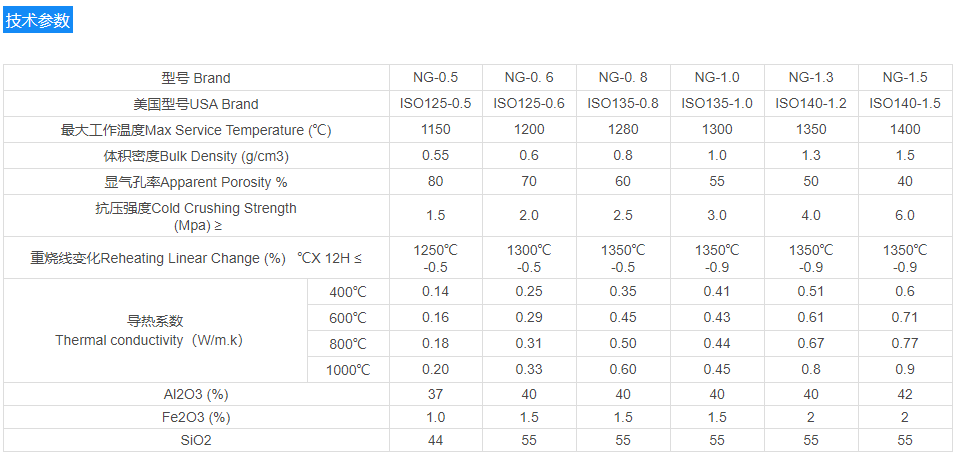Select the Apparent Porosity row label
This screenshot has height=456, width=960.
(x=196, y=182)
